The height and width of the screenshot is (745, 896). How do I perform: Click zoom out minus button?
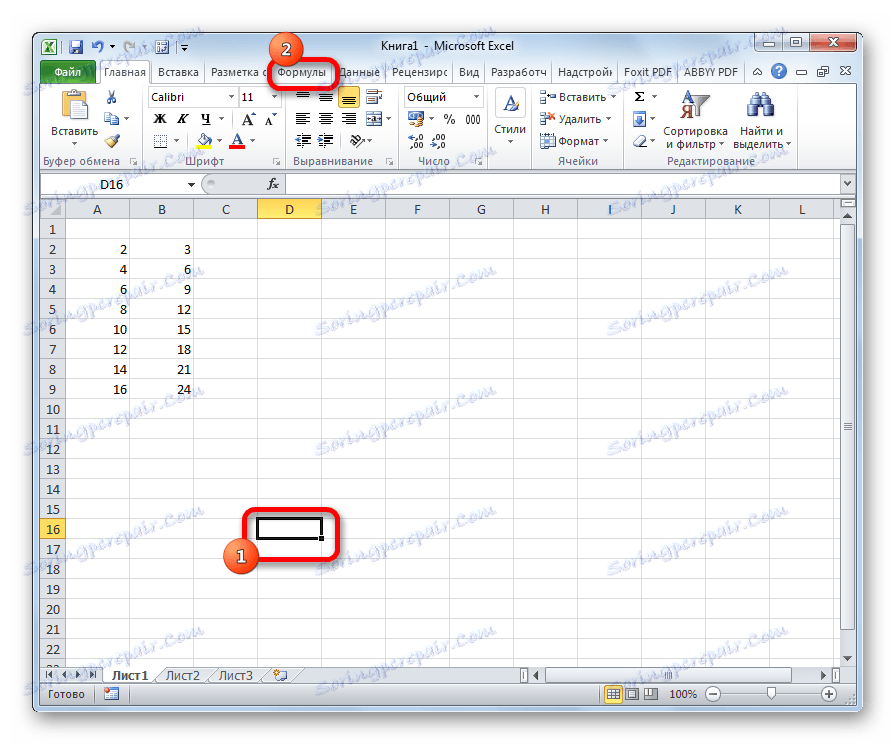[x=712, y=694]
